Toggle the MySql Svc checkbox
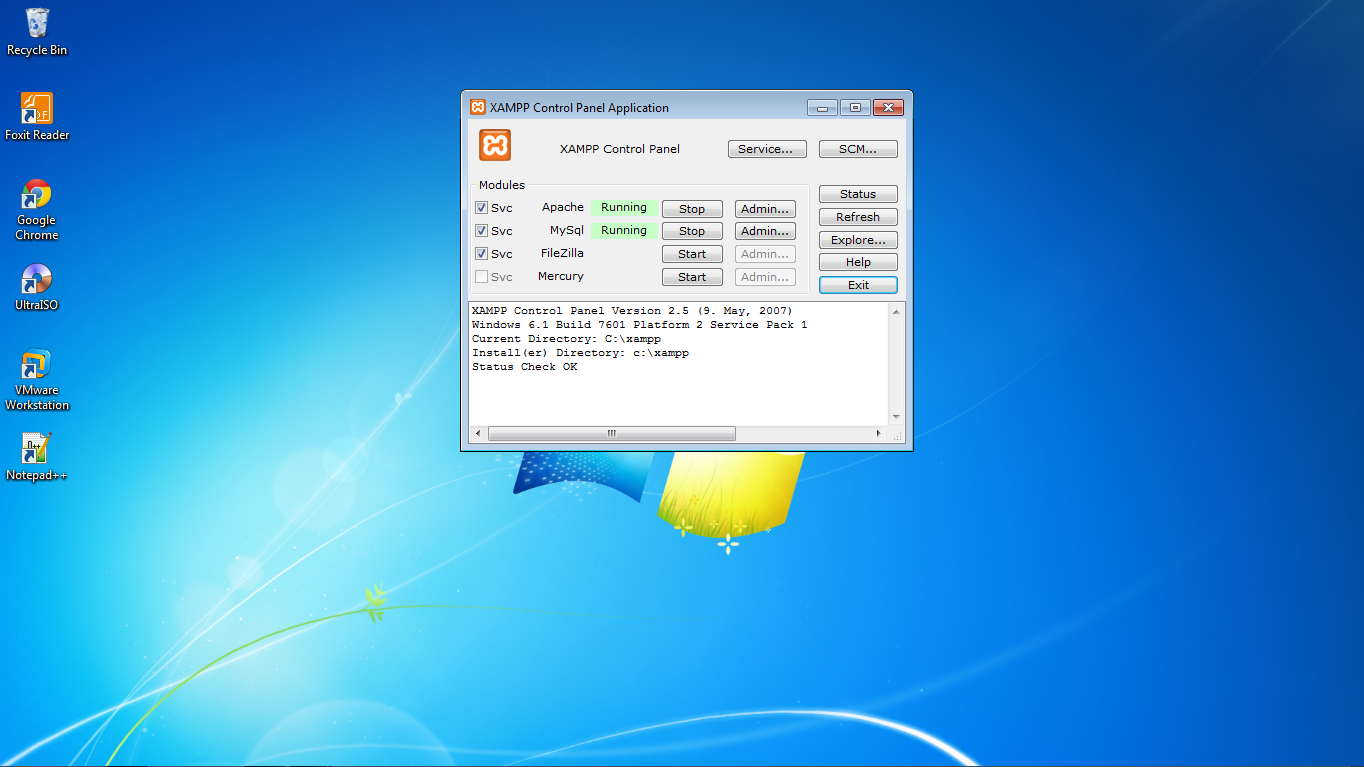1364x767 pixels. pos(481,231)
